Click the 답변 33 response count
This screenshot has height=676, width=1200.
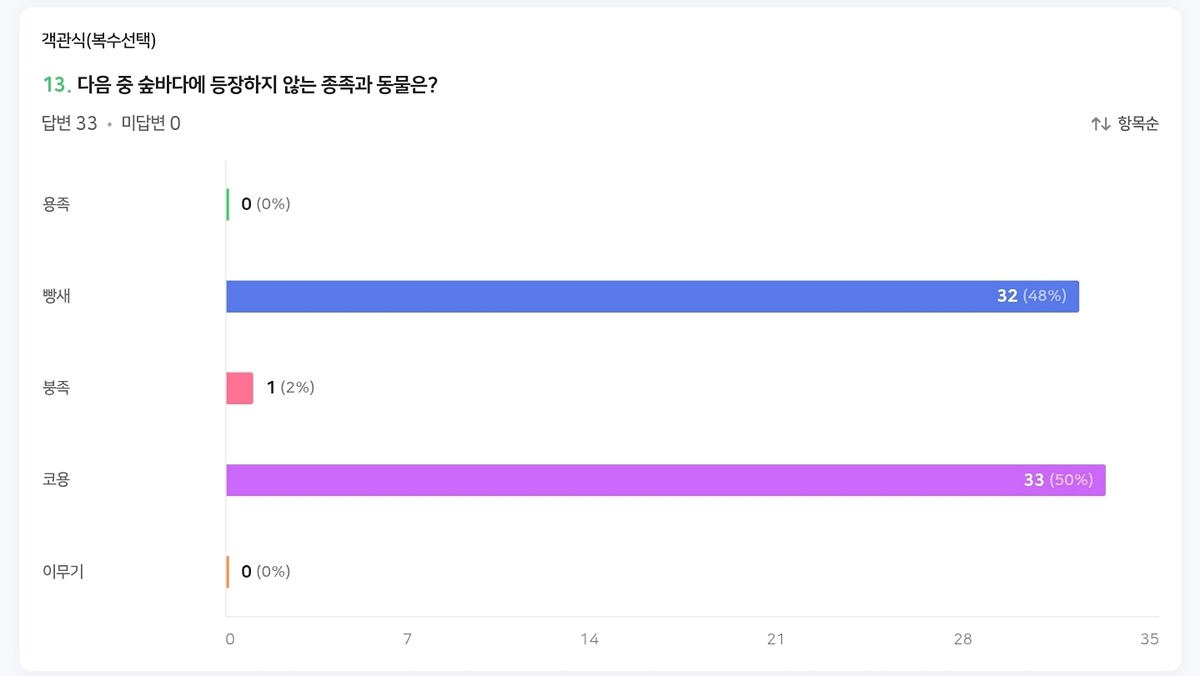[x=69, y=124]
